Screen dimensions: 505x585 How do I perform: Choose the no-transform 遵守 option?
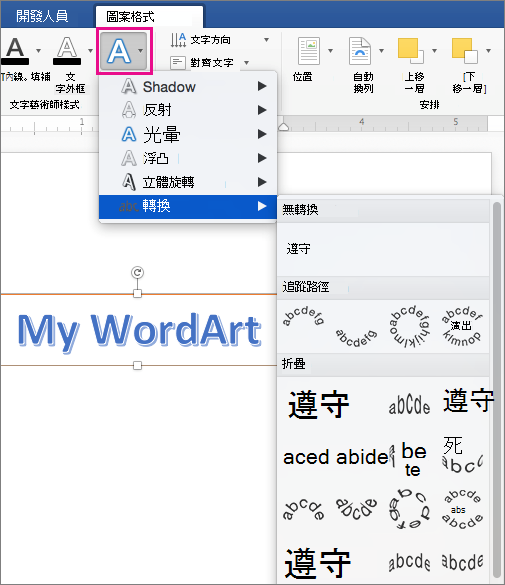pyautogui.click(x=298, y=249)
